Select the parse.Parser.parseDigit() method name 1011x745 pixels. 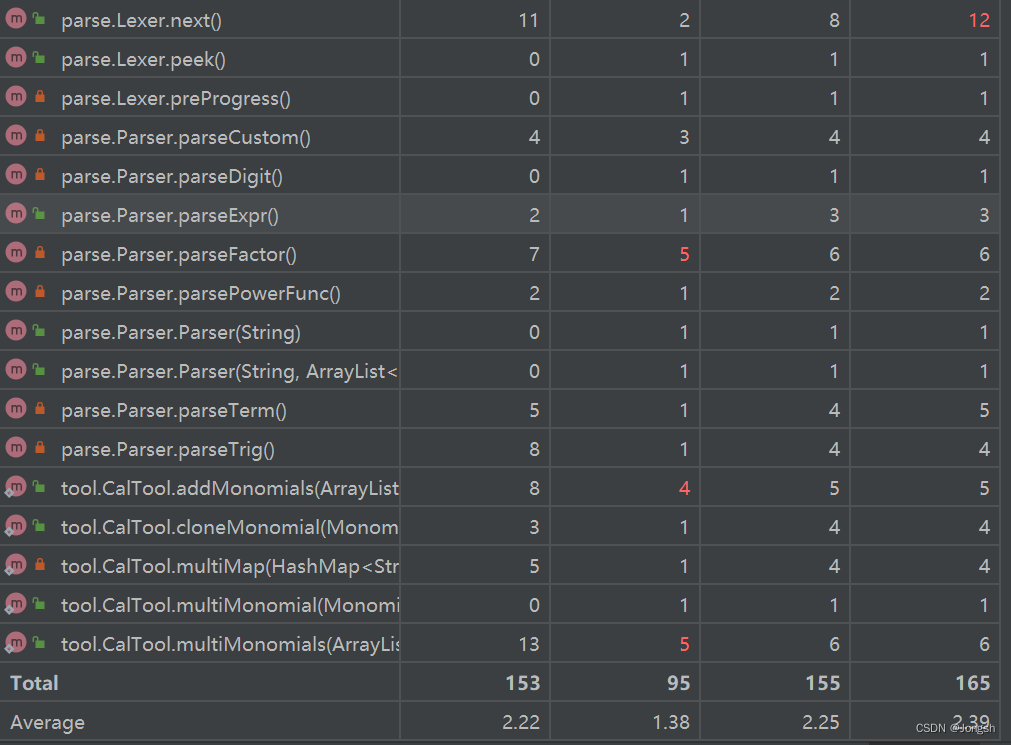point(172,177)
